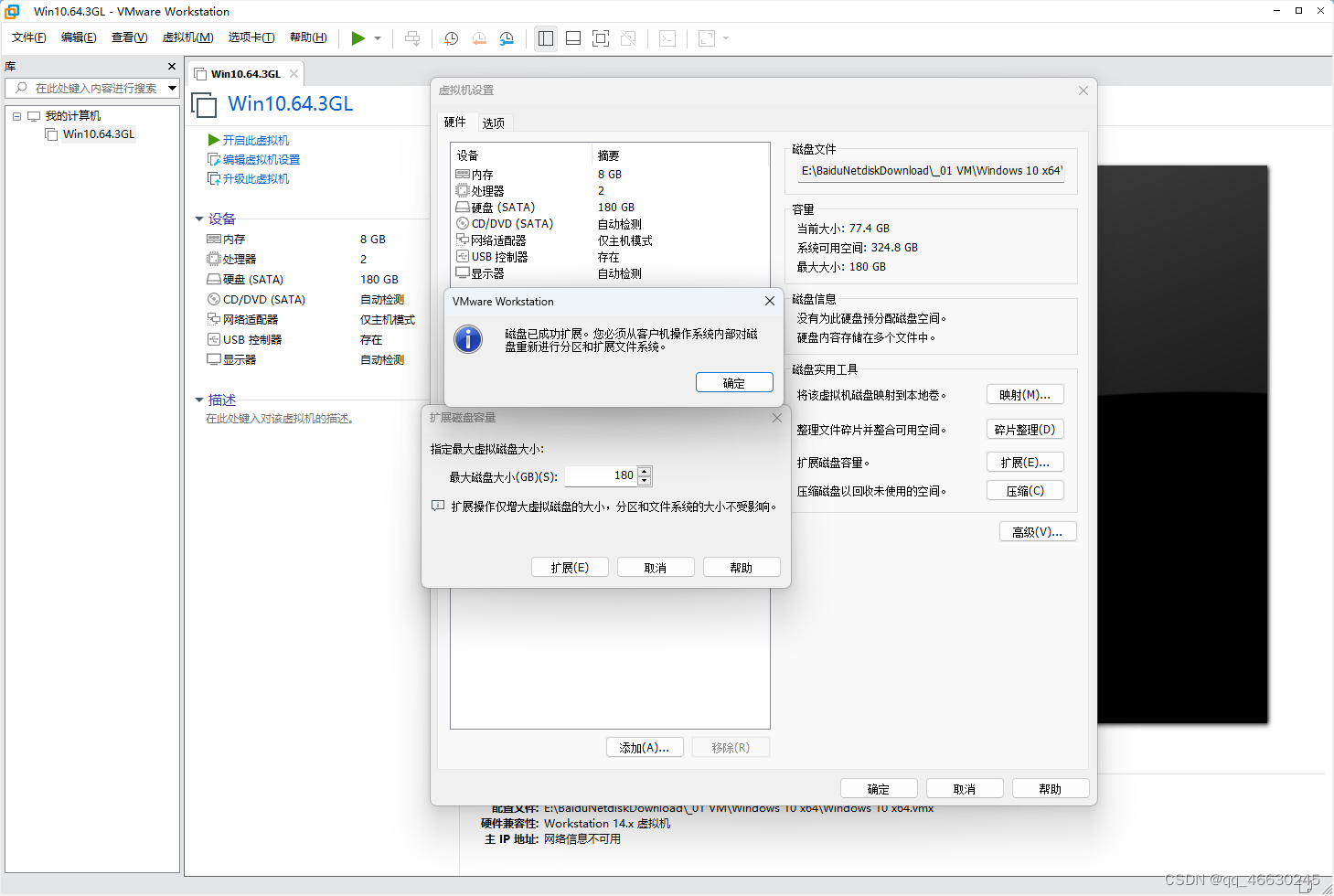Viewport: 1334px width, 896px height.
Task: Select 显示器 row in settings hardware list
Action: tap(610, 273)
